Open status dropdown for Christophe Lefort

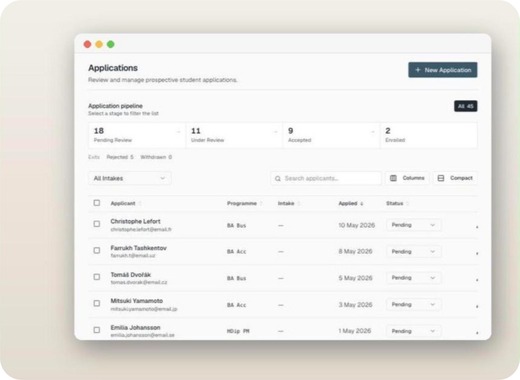(x=413, y=225)
